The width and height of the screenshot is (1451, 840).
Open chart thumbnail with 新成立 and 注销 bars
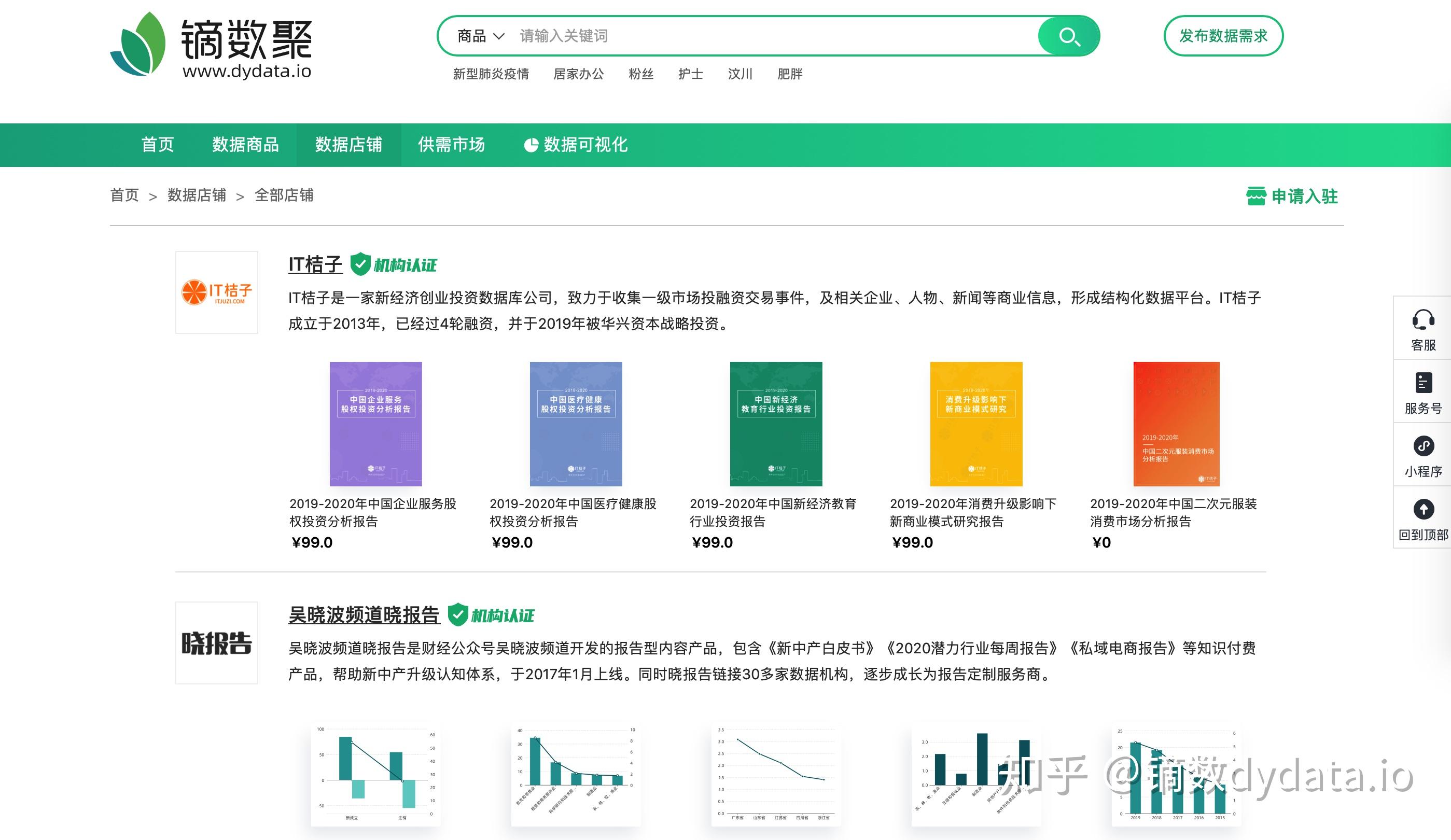[375, 774]
